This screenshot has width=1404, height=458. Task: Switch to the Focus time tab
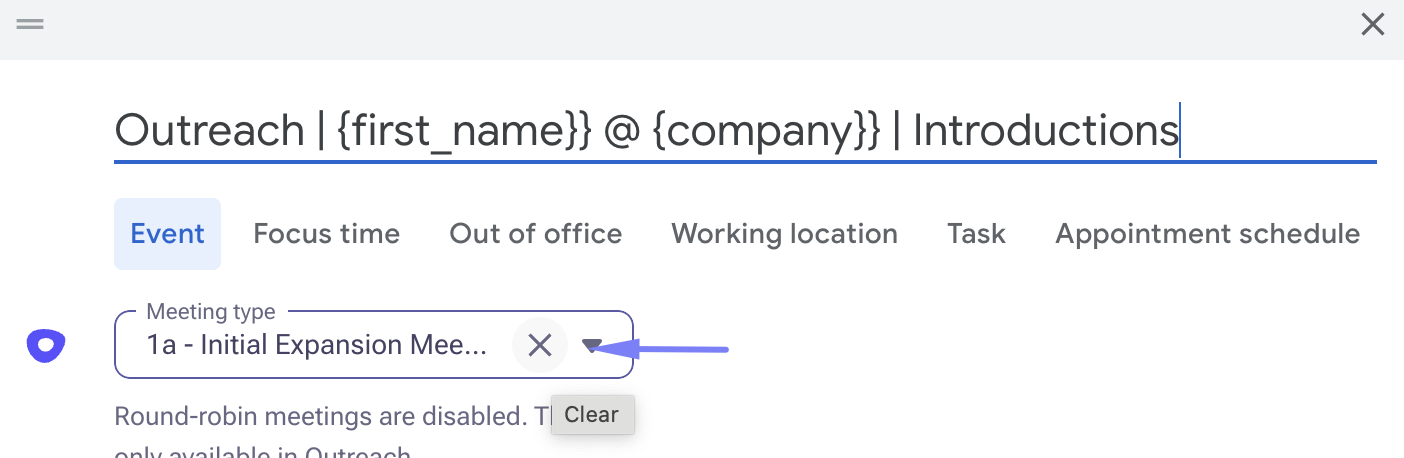(326, 234)
